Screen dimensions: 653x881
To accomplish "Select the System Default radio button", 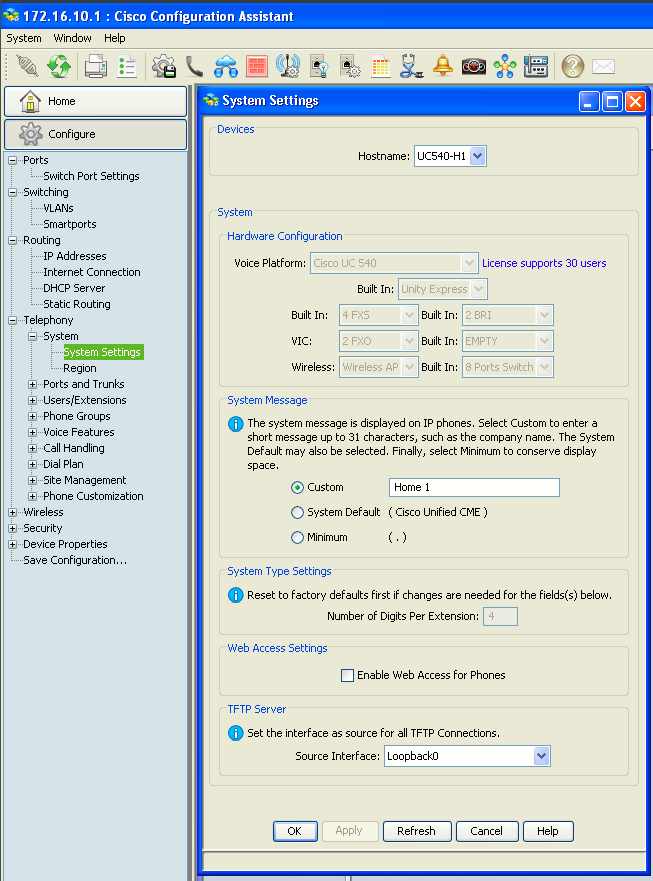I will tap(297, 512).
